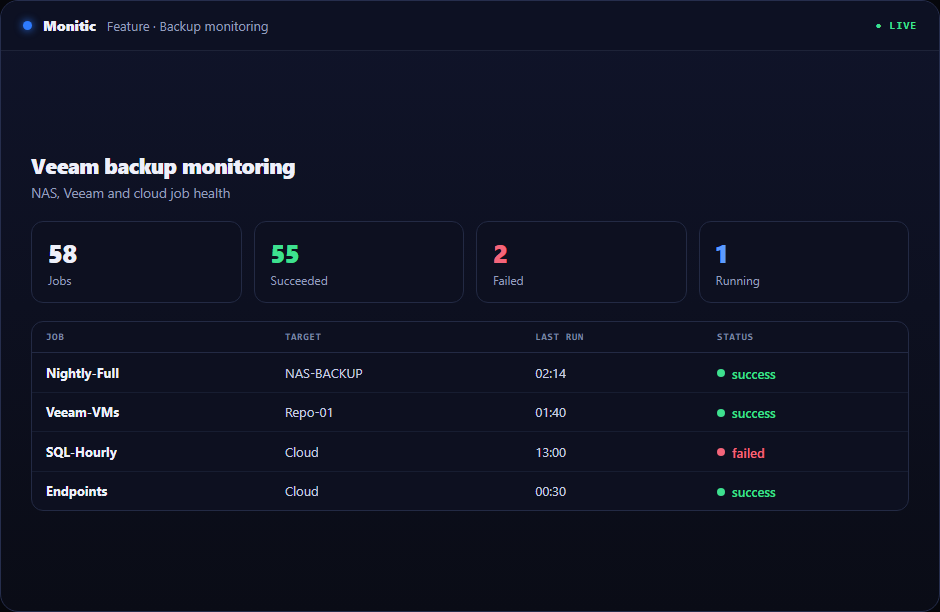Open the 55 Succeeded summary card
The image size is (940, 612).
359,262
